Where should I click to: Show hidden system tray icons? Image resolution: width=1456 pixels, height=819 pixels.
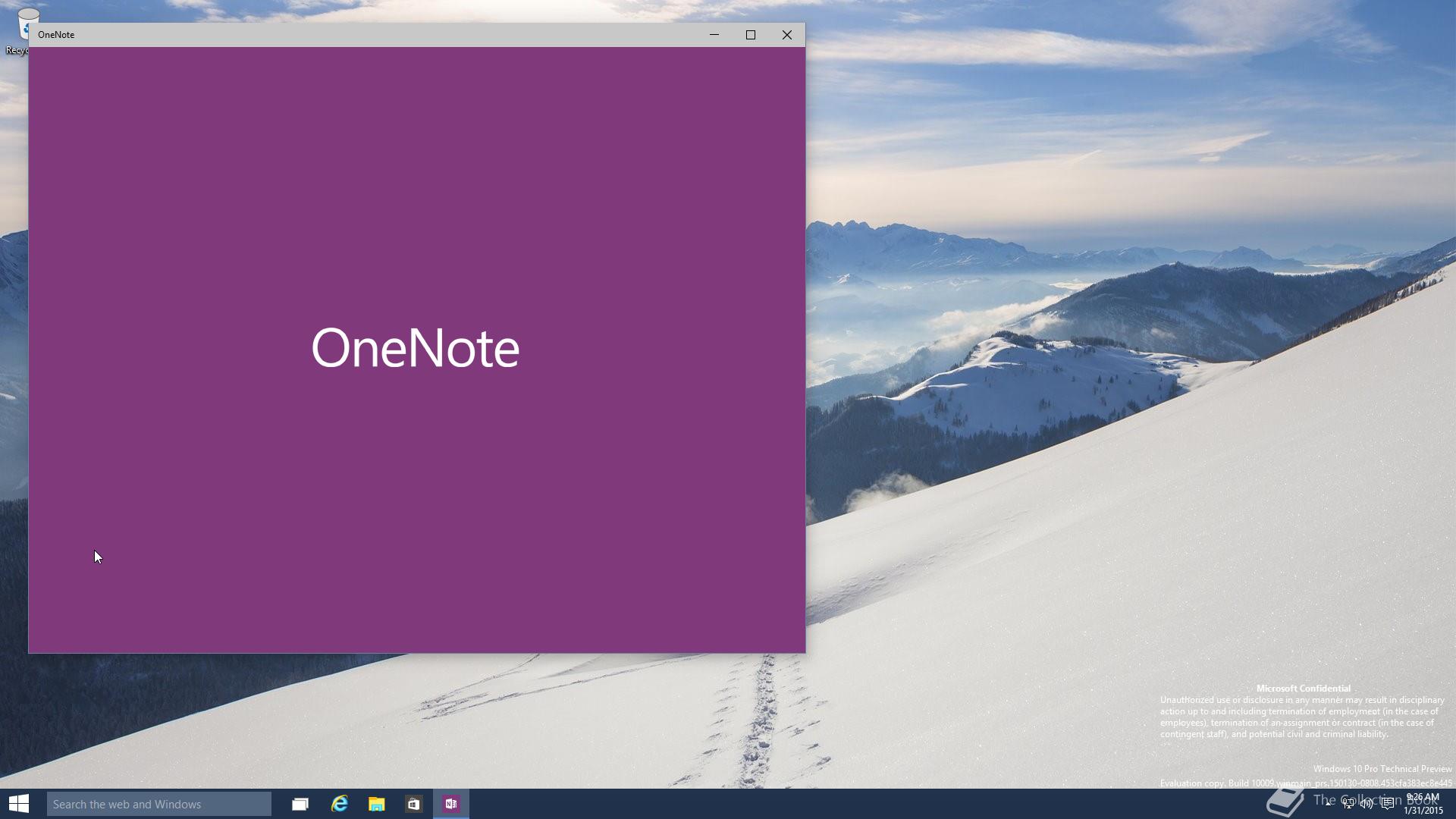click(1328, 804)
